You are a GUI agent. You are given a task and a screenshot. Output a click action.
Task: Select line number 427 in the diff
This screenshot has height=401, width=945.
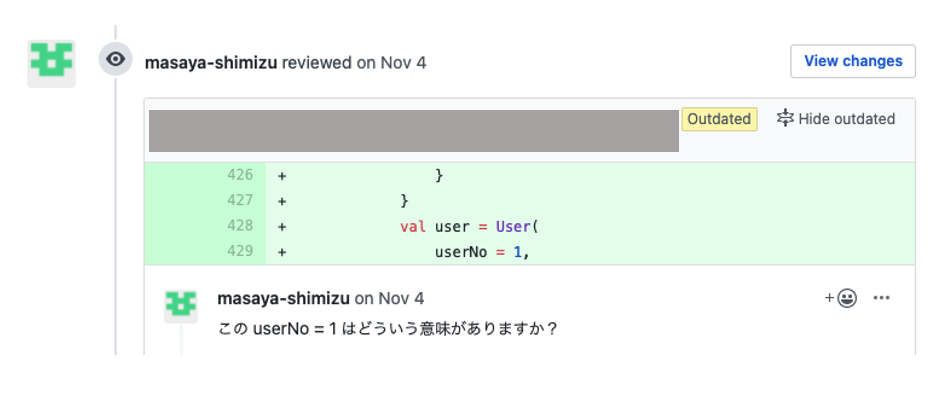click(240, 200)
